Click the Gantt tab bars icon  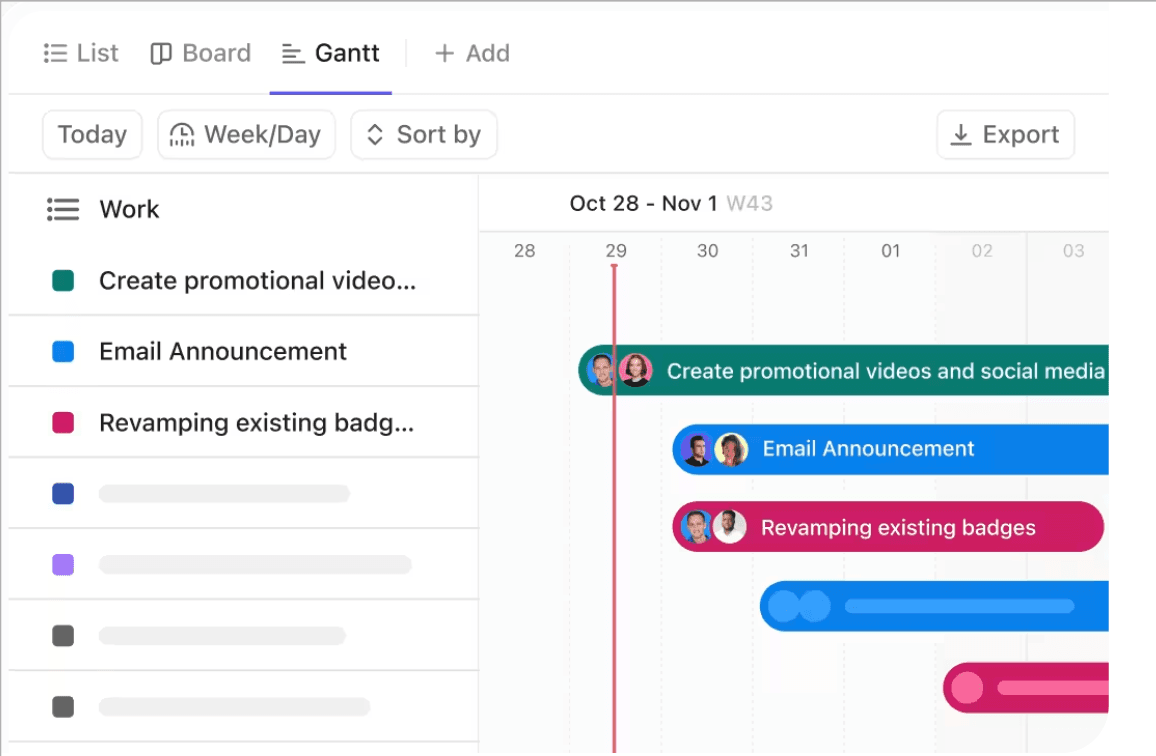[x=293, y=54]
